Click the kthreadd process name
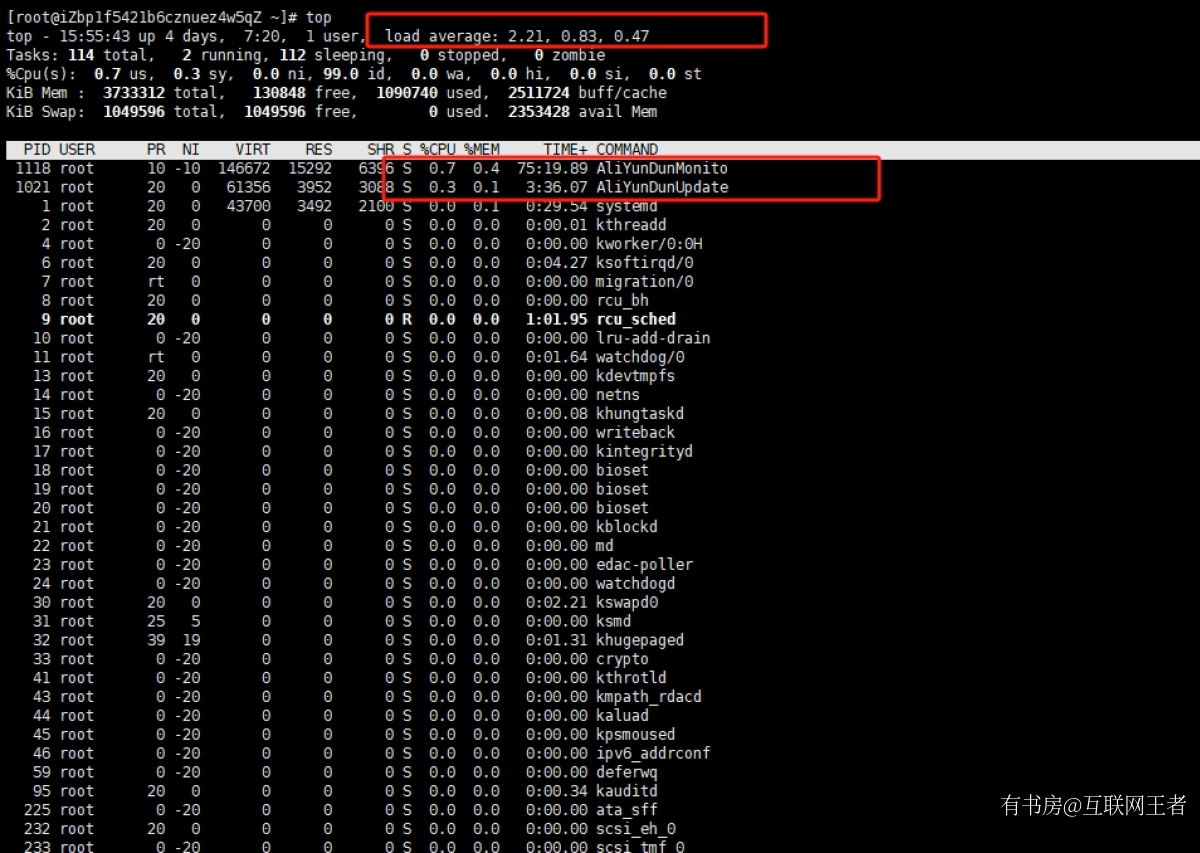The image size is (1200, 853). coord(631,225)
